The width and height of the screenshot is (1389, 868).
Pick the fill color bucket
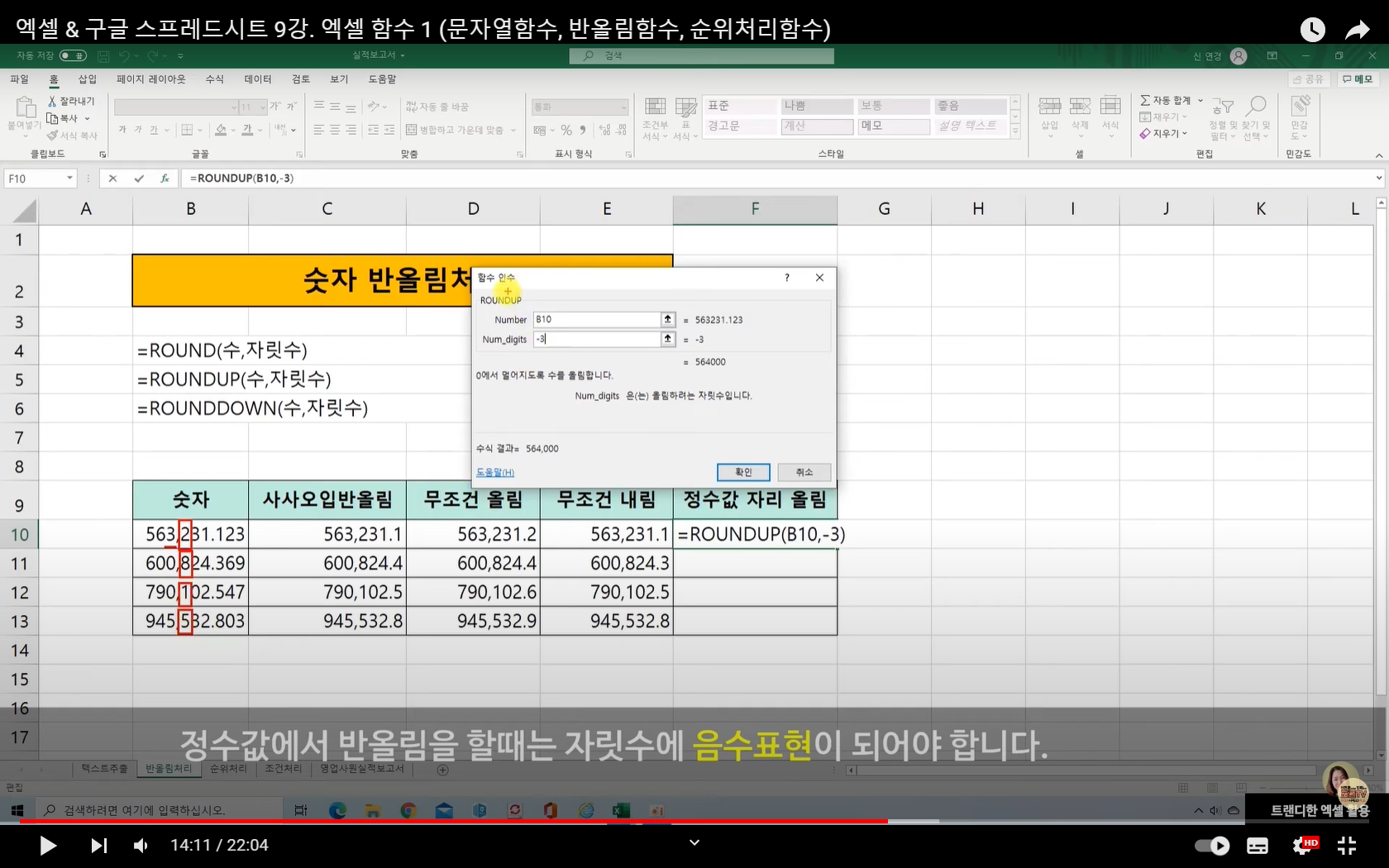pos(221,130)
